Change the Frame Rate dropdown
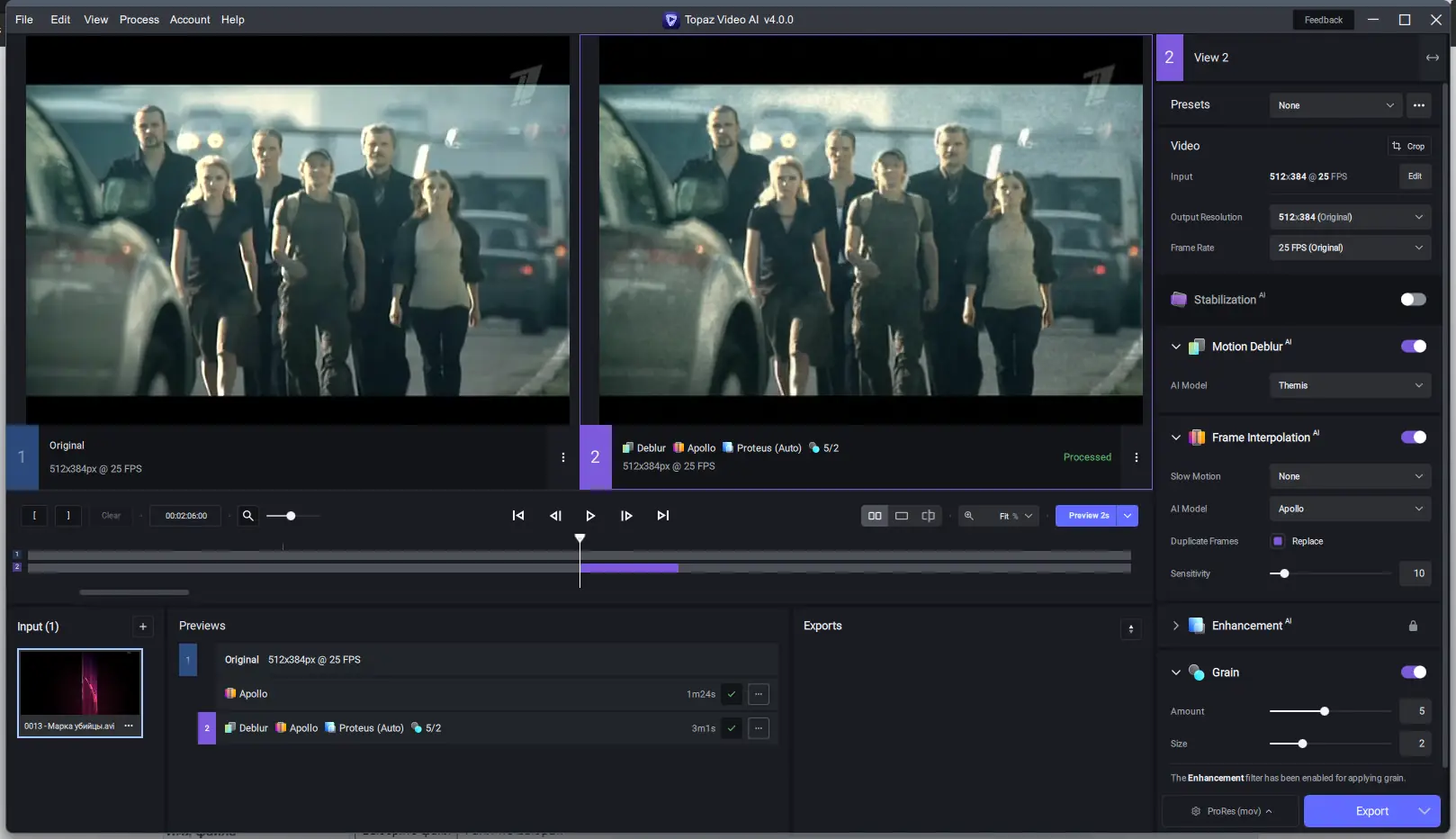This screenshot has width=1456, height=839. pos(1351,248)
